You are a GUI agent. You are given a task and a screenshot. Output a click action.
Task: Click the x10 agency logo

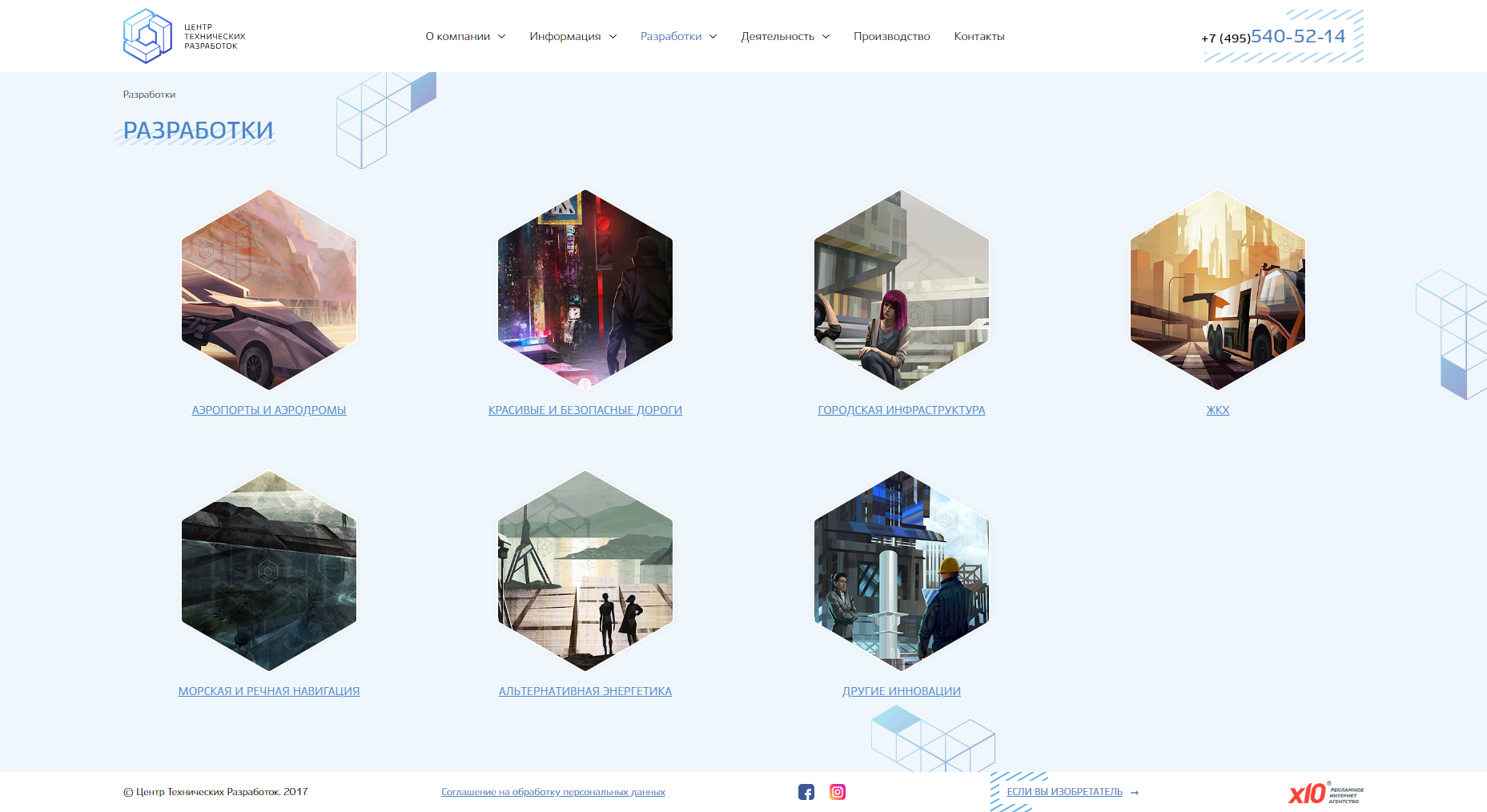[1326, 792]
